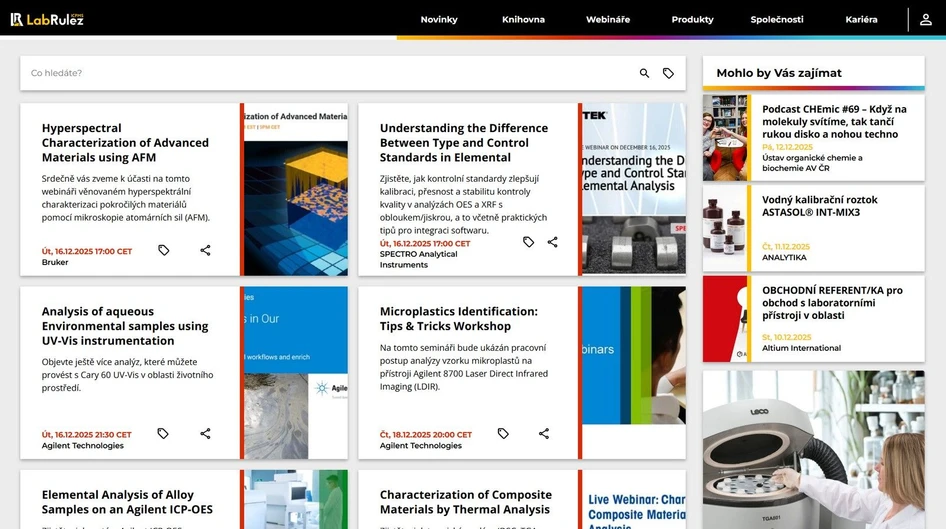The height and width of the screenshot is (529, 946).
Task: Click the SPECTRO elemental analysis webinar thumbnail
Action: [x=633, y=189]
